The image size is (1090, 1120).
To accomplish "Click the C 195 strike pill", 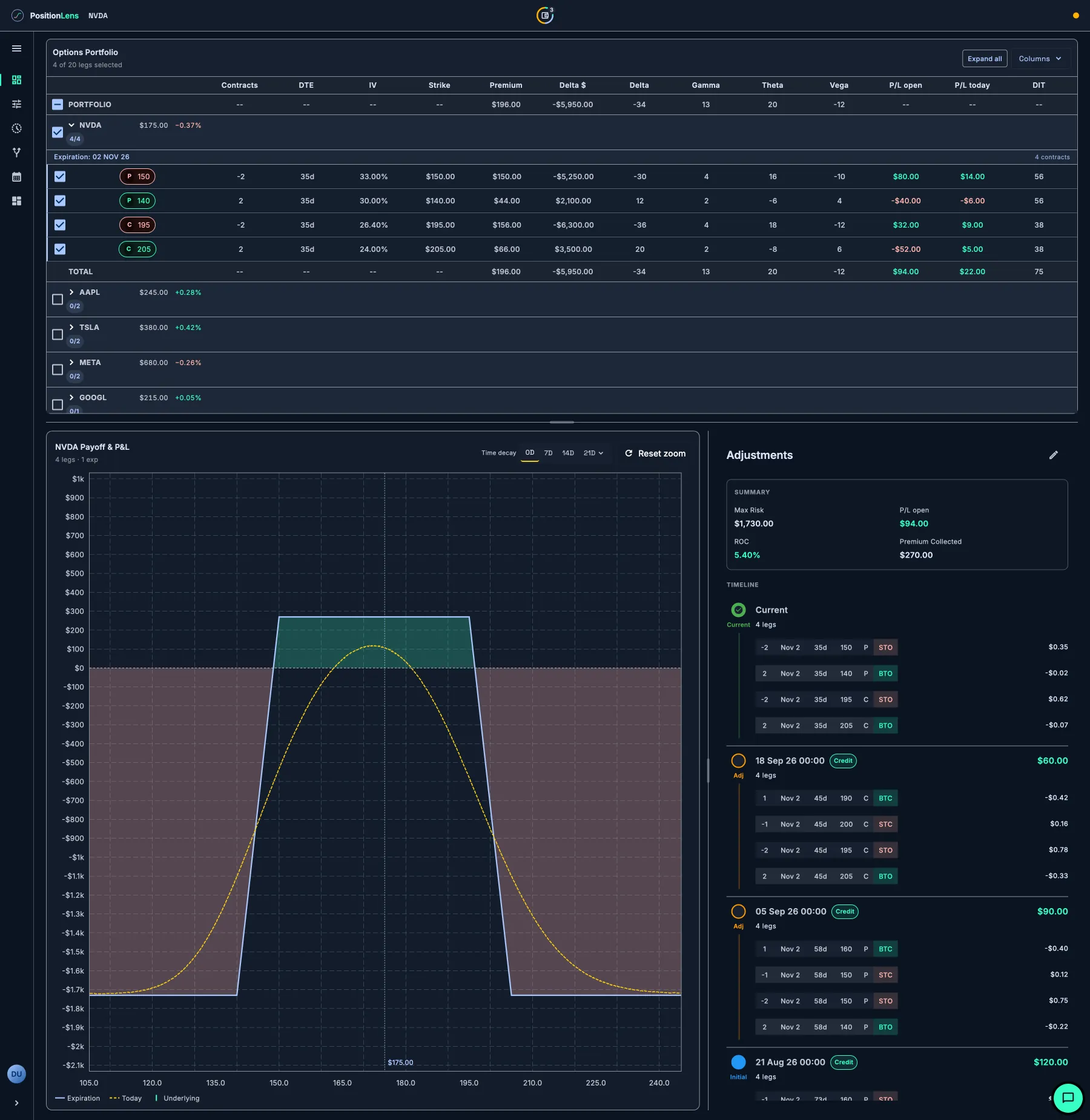I will (x=137, y=225).
